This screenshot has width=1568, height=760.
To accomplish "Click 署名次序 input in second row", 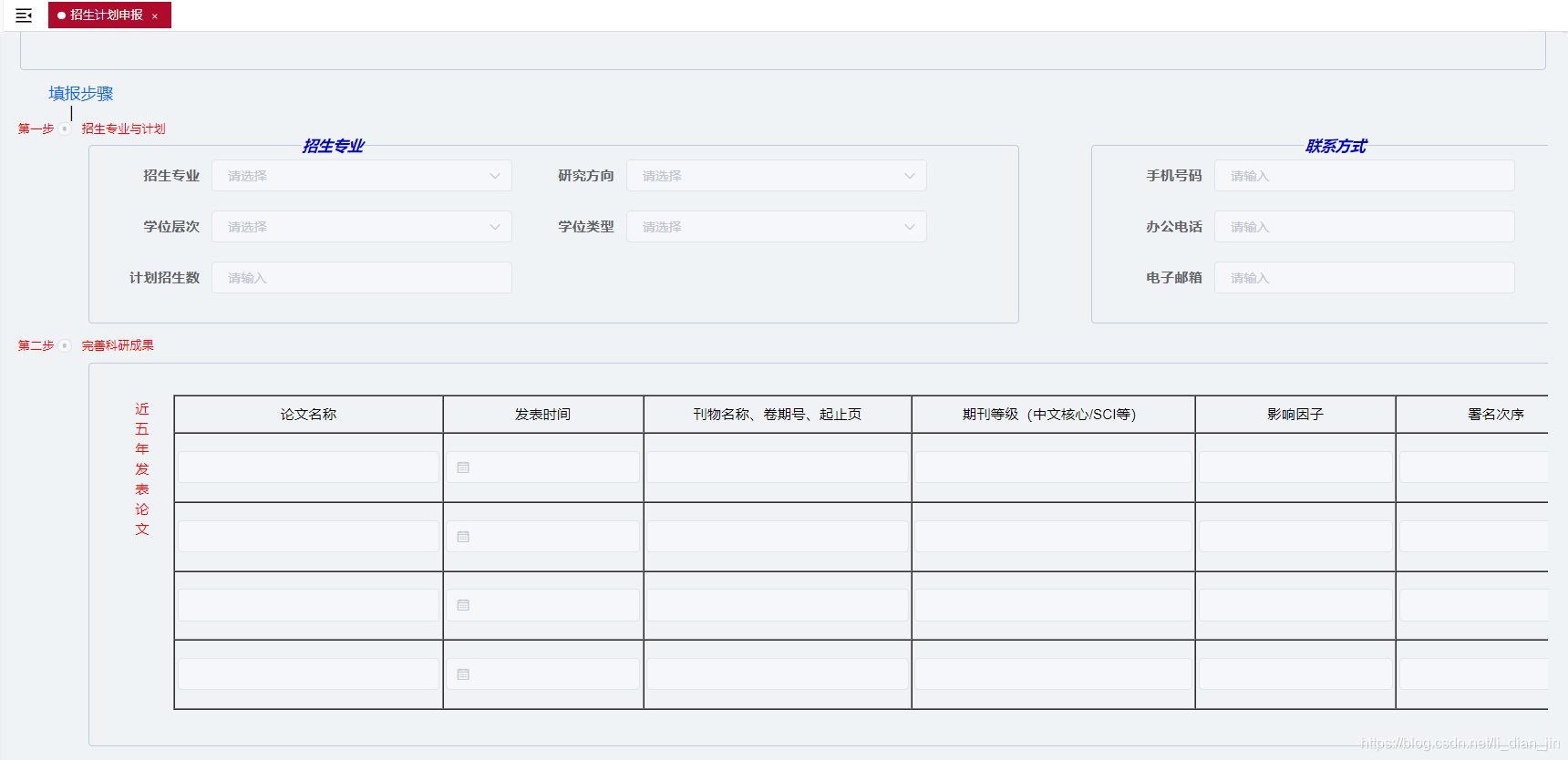I will [1474, 537].
